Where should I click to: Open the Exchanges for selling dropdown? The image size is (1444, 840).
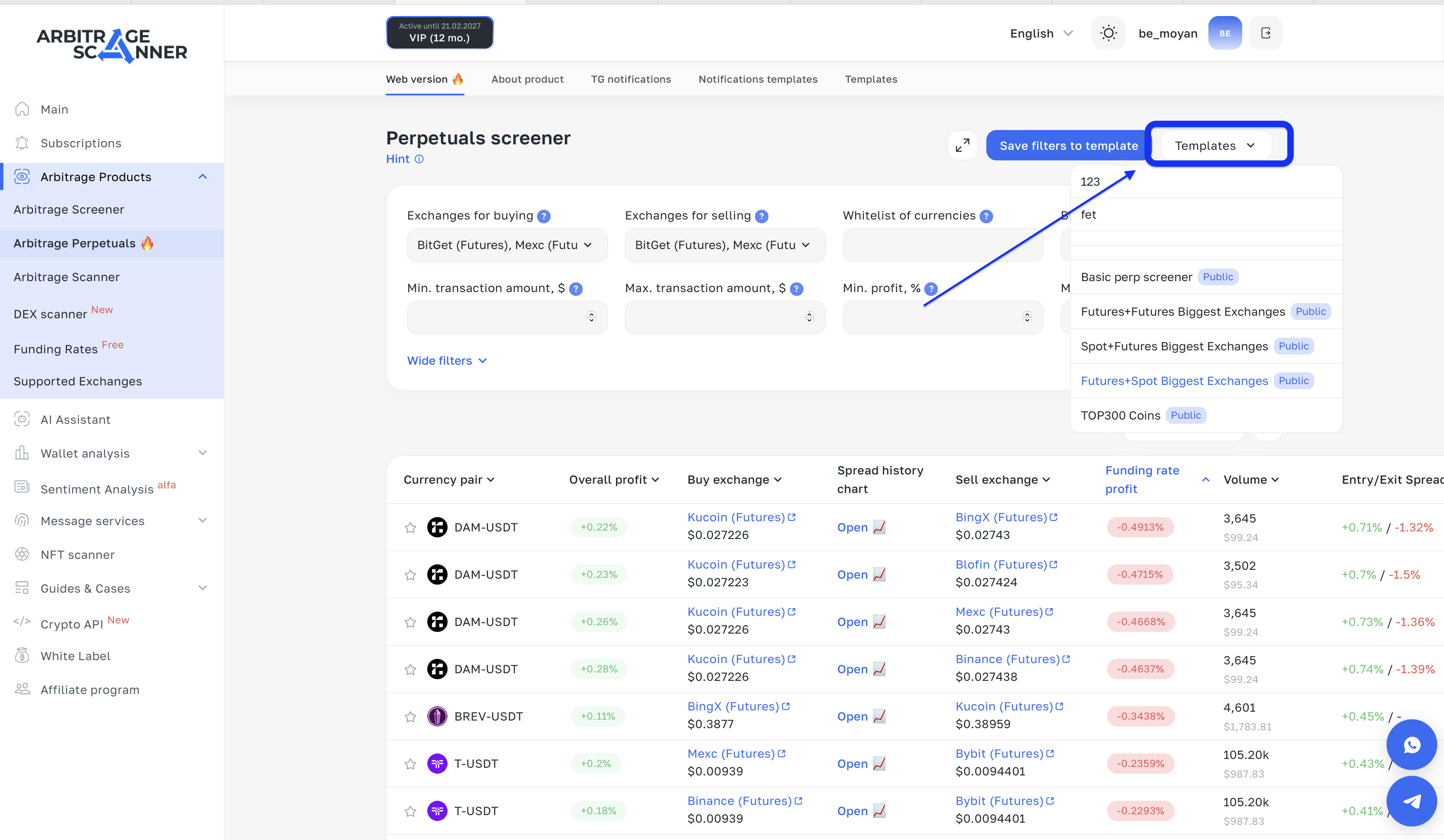(724, 245)
